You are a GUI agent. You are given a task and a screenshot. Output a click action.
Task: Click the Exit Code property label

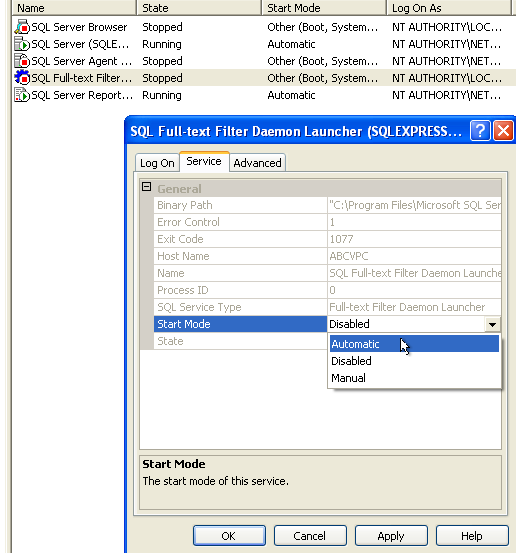(180, 239)
